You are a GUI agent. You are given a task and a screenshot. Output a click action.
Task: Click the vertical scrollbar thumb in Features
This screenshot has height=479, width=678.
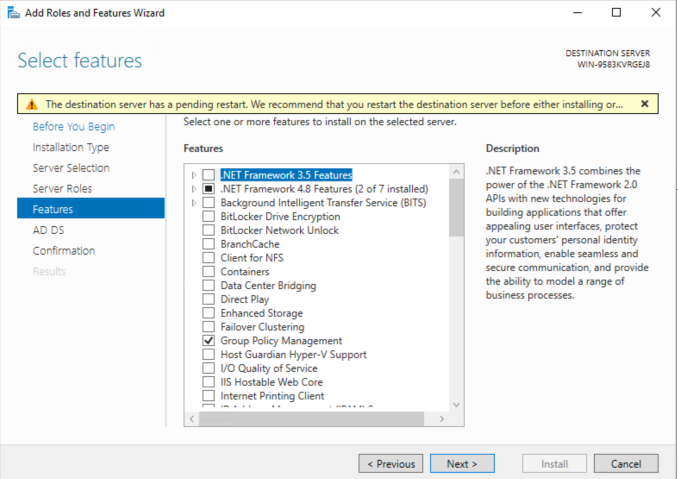click(456, 208)
